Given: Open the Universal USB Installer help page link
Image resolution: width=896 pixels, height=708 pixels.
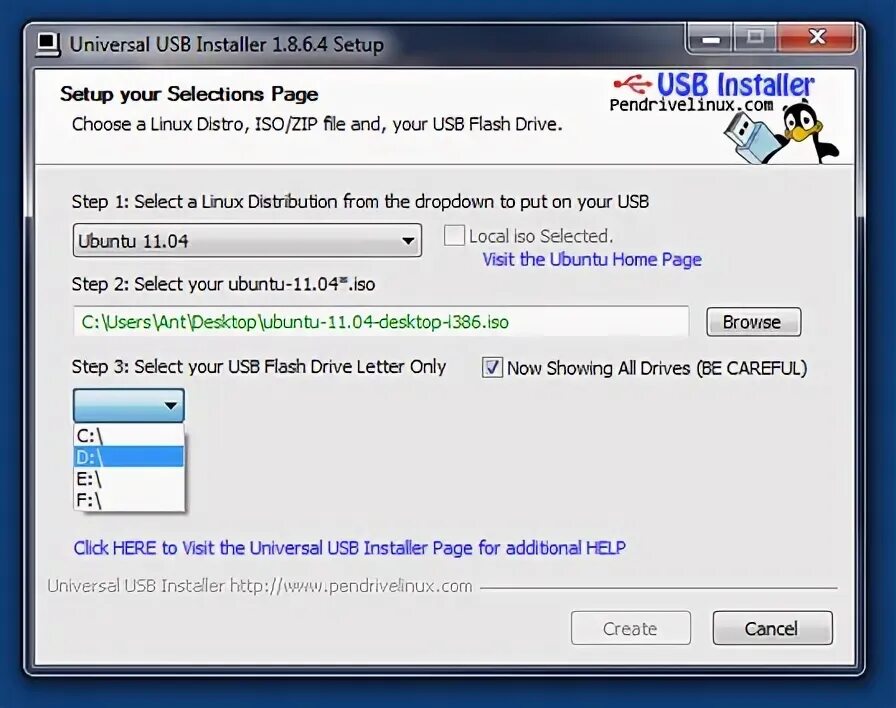Looking at the screenshot, I should point(349,547).
